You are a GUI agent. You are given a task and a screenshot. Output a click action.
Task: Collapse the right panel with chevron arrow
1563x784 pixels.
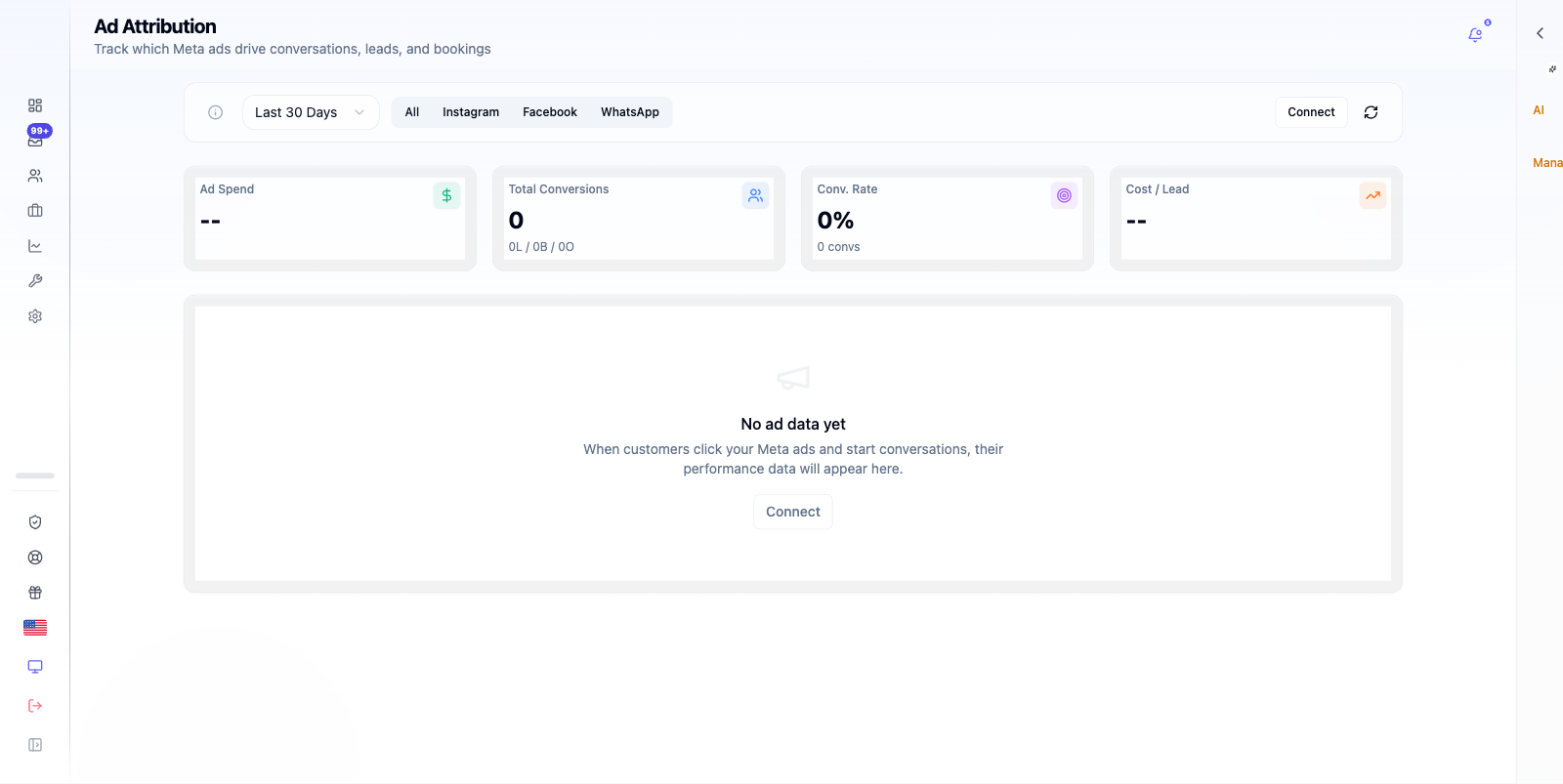coord(1540,33)
